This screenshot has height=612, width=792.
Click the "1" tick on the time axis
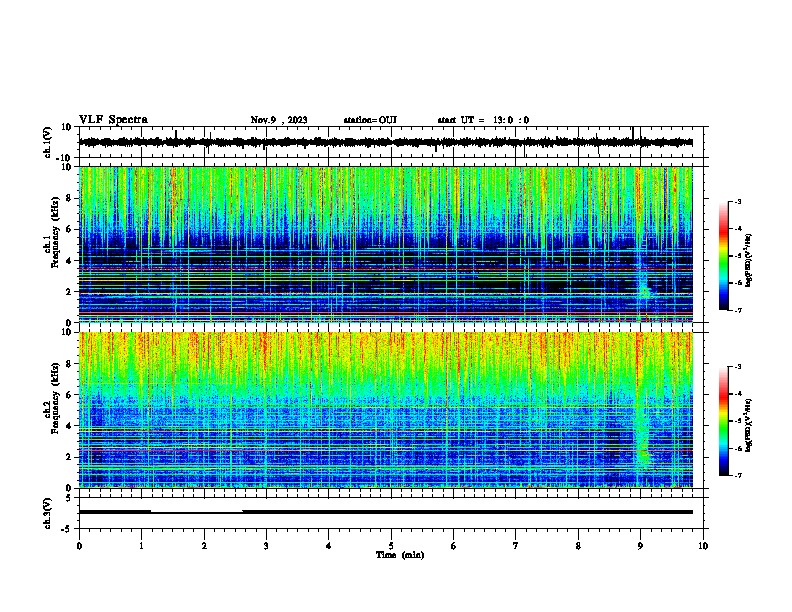(x=142, y=546)
